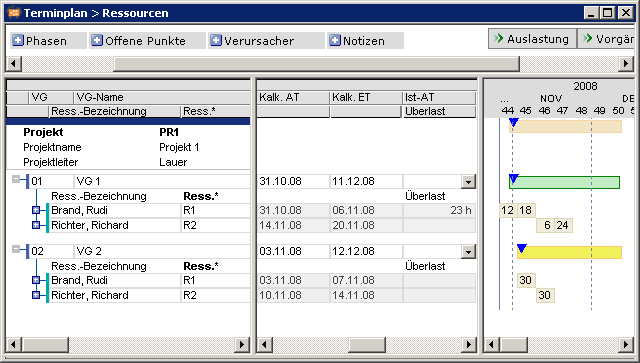Click the green VG 1 Gantt bar
The image size is (640, 363).
point(564,182)
